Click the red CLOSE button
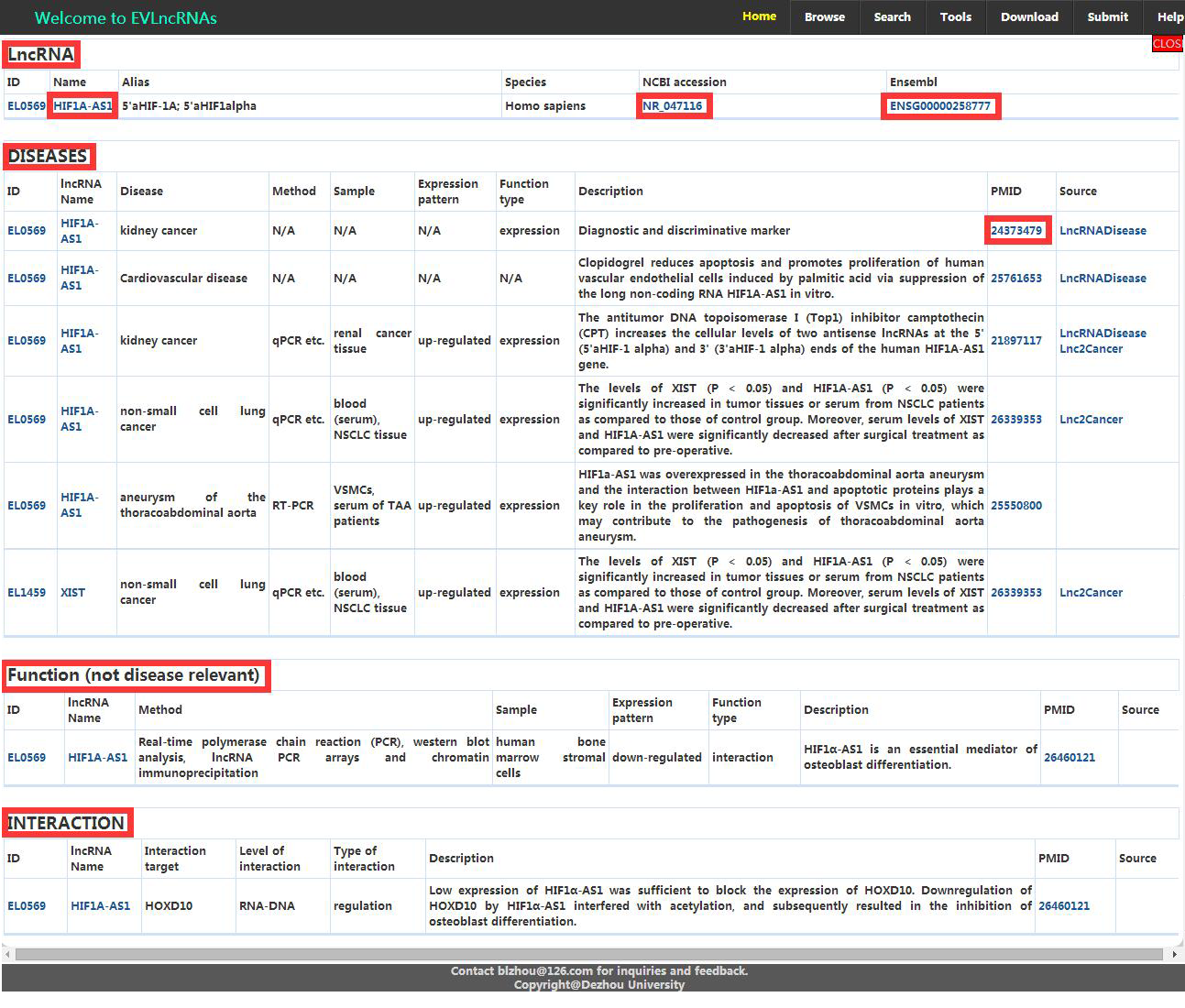The image size is (1185, 1008). click(1168, 43)
